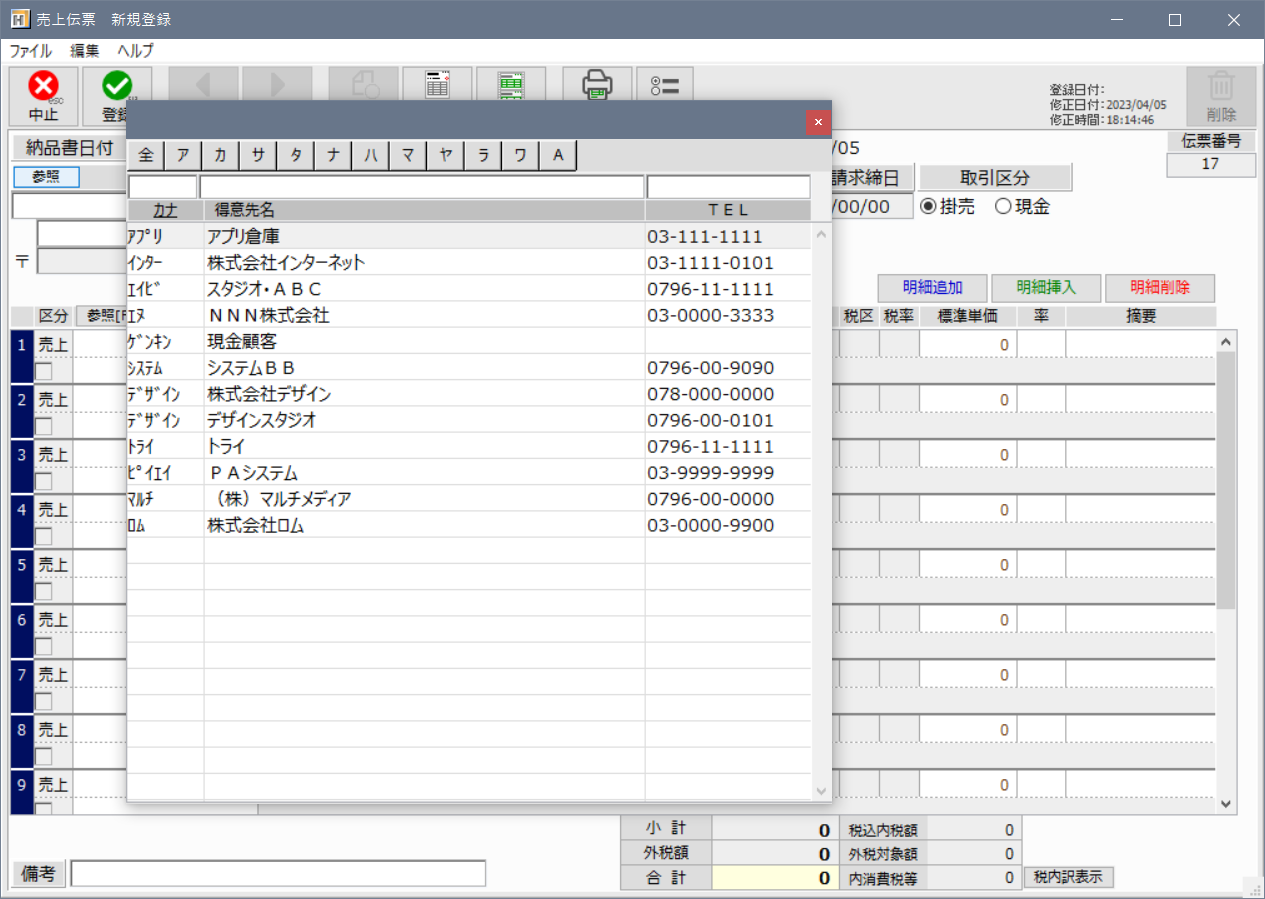Open the list options toolbar icon

(x=665, y=86)
